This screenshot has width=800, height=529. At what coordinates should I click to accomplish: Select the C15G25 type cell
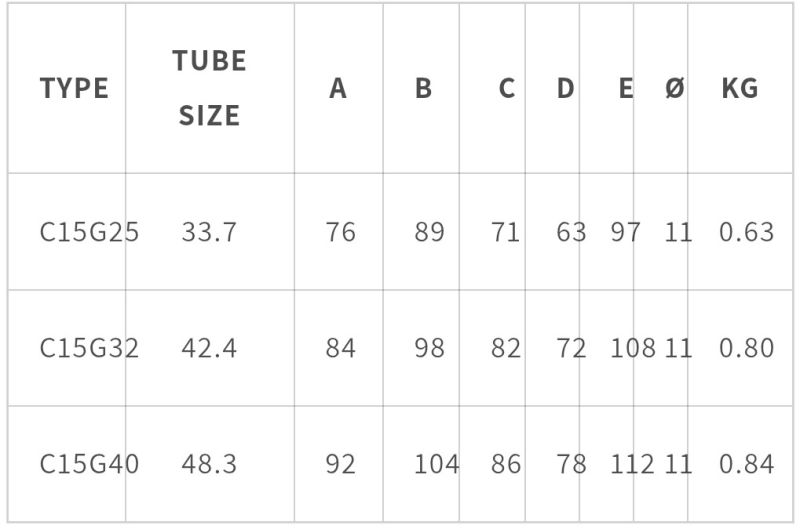(89, 233)
